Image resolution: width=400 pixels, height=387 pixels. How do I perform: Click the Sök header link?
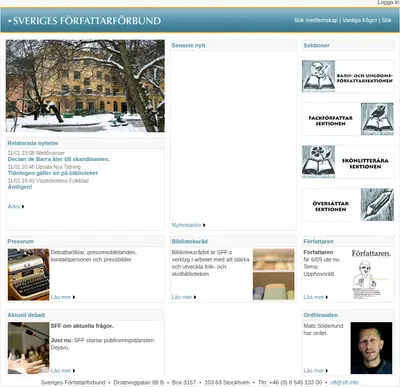click(387, 20)
